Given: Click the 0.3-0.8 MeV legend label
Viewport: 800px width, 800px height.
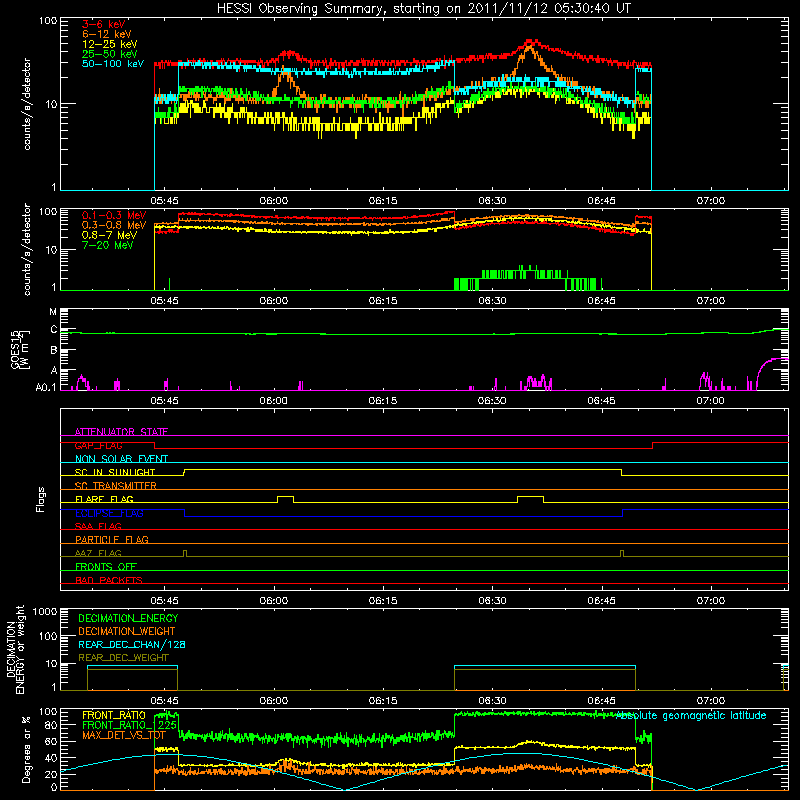Looking at the screenshot, I should tap(114, 225).
